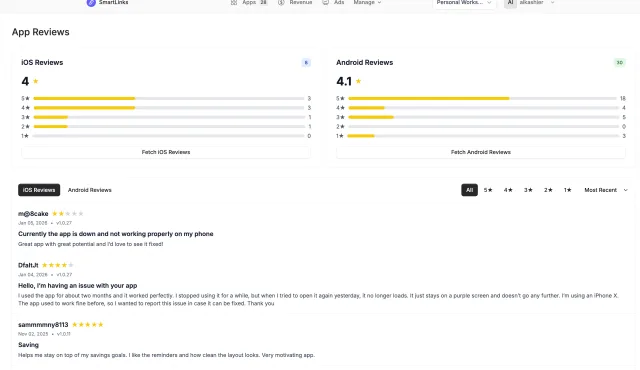Click reviewer name m@8cake
Screen dimensions: 640x370
pos(33,214)
